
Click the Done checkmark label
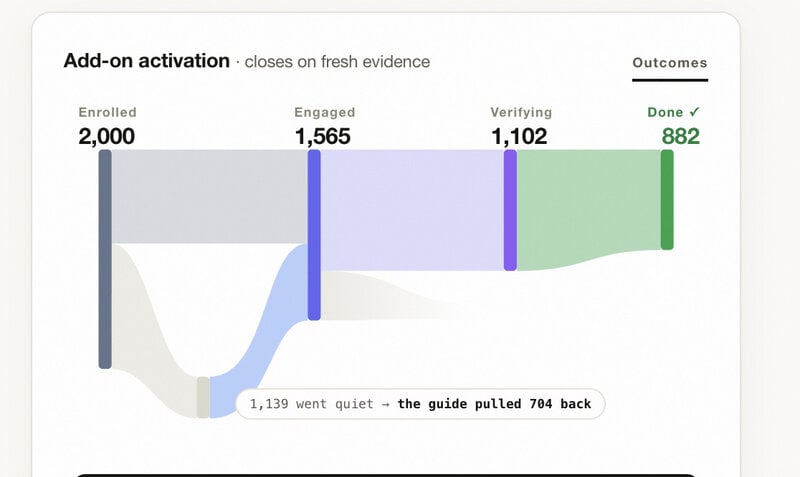pos(674,112)
